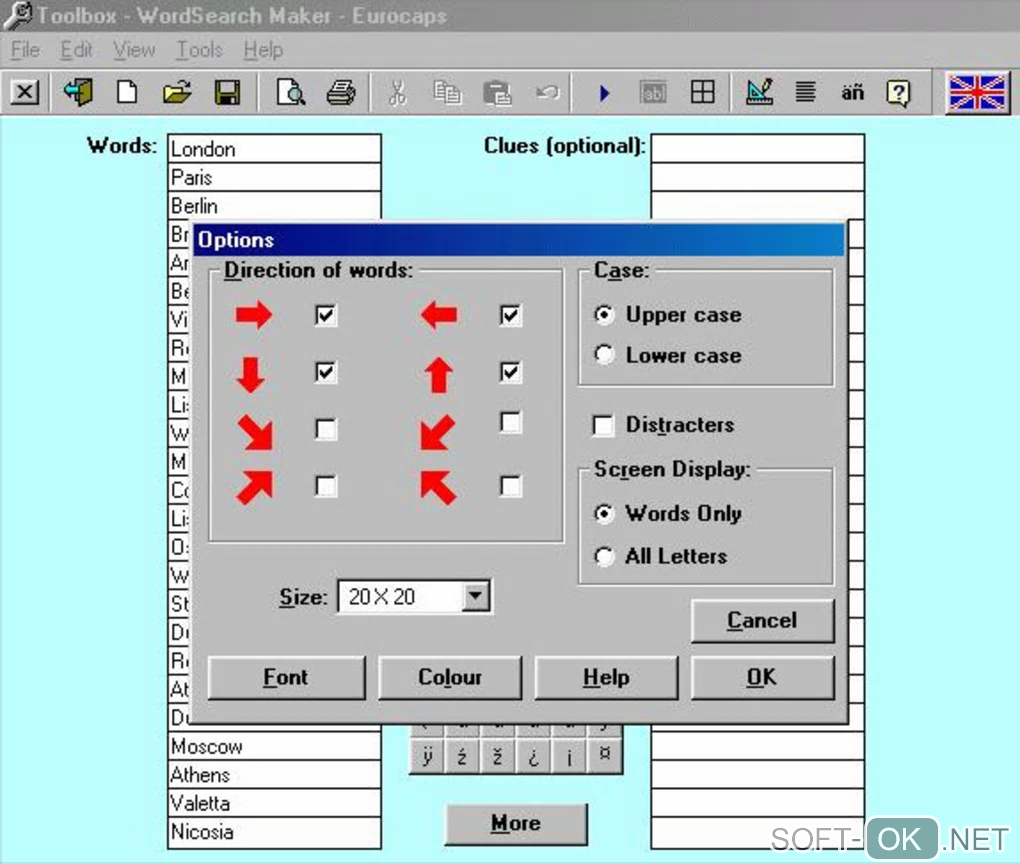
Task: Click the undo arrow icon
Action: (x=548, y=92)
